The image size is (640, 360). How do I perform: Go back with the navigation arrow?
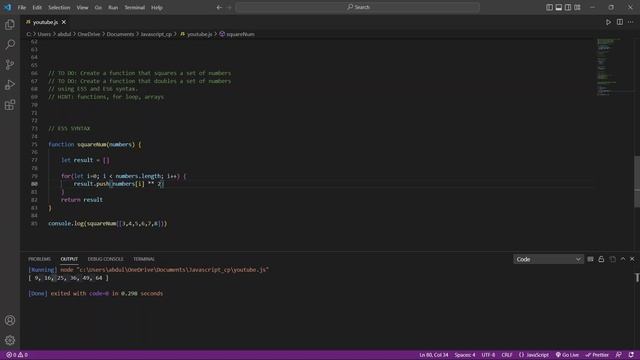tap(219, 7)
